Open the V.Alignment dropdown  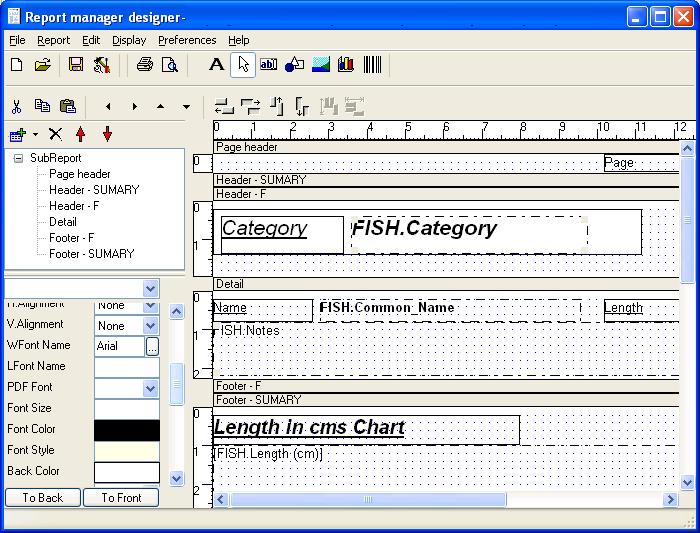click(150, 326)
